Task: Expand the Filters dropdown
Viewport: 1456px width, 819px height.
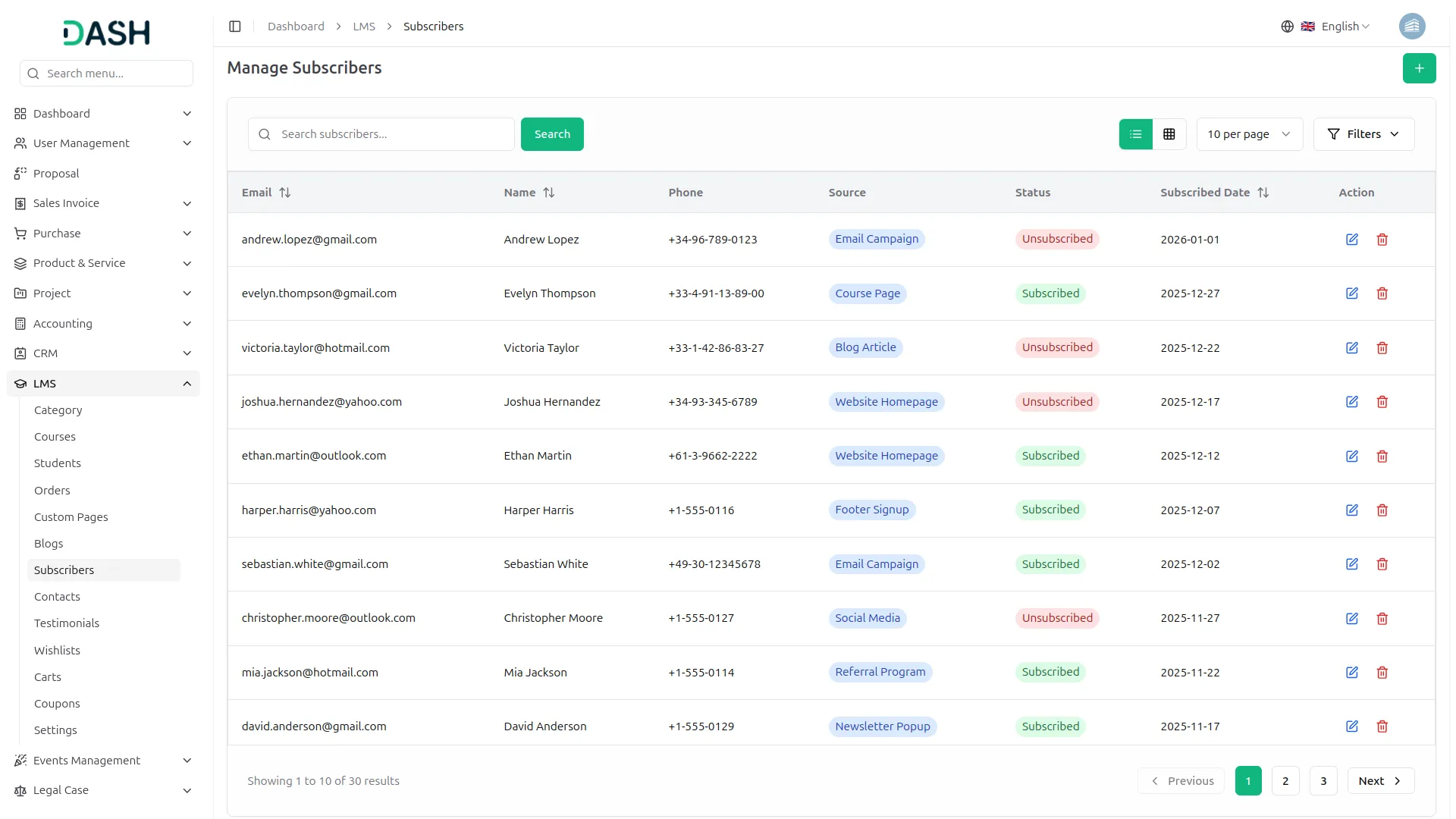Action: [1363, 134]
